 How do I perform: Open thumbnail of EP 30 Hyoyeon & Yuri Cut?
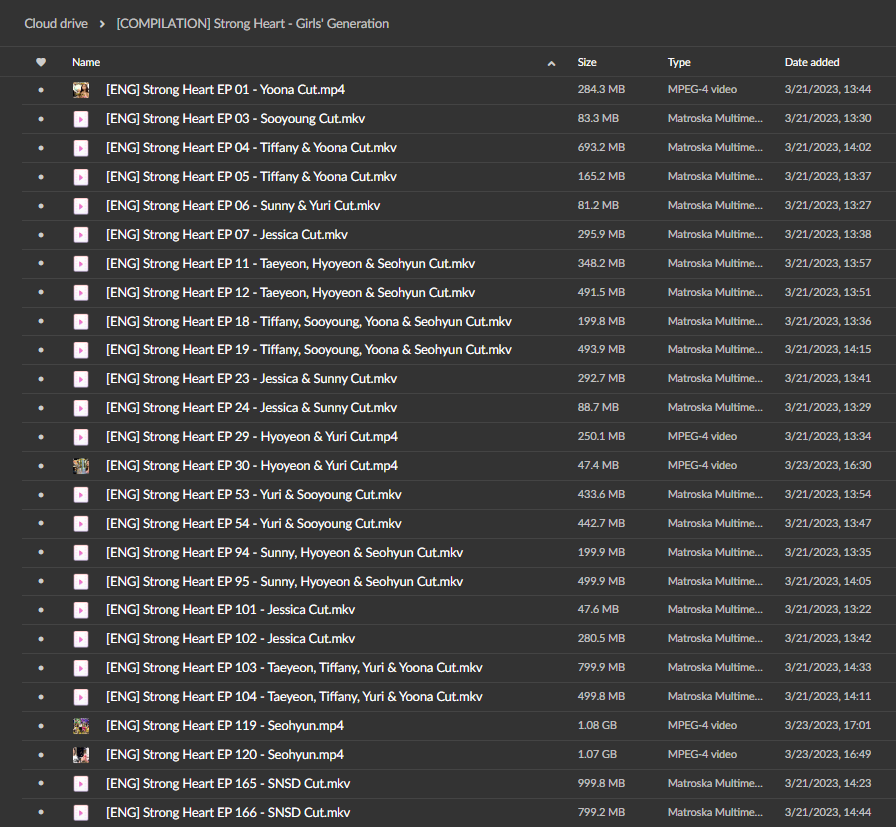click(81, 466)
